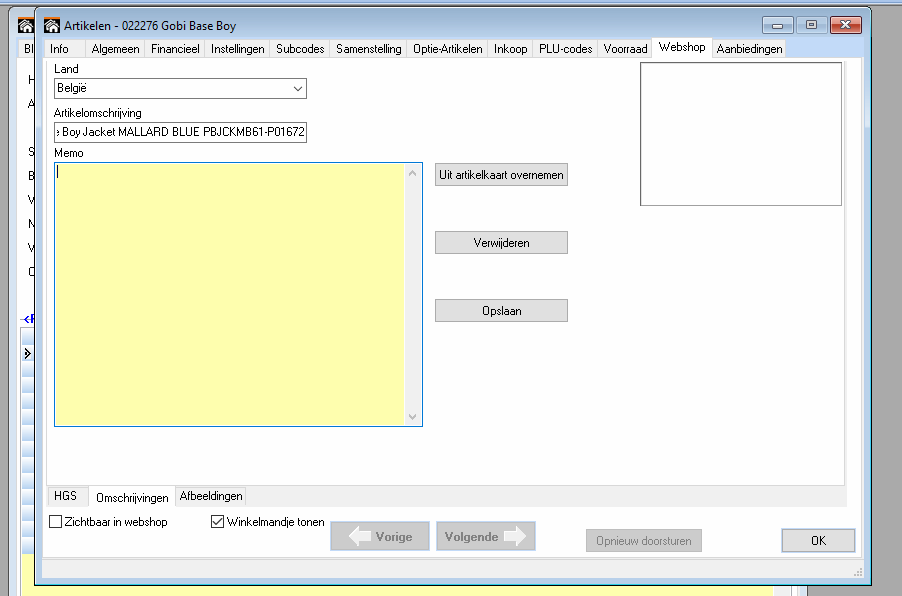Save with the Opslaan button
The width and height of the screenshot is (902, 596).
501,311
